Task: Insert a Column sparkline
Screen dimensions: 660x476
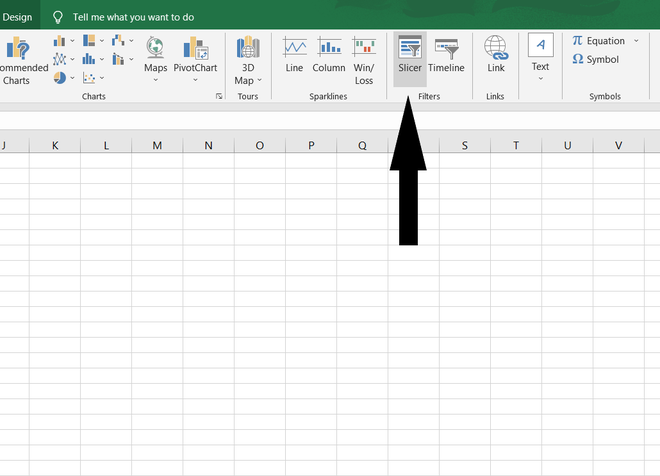Action: 329,55
